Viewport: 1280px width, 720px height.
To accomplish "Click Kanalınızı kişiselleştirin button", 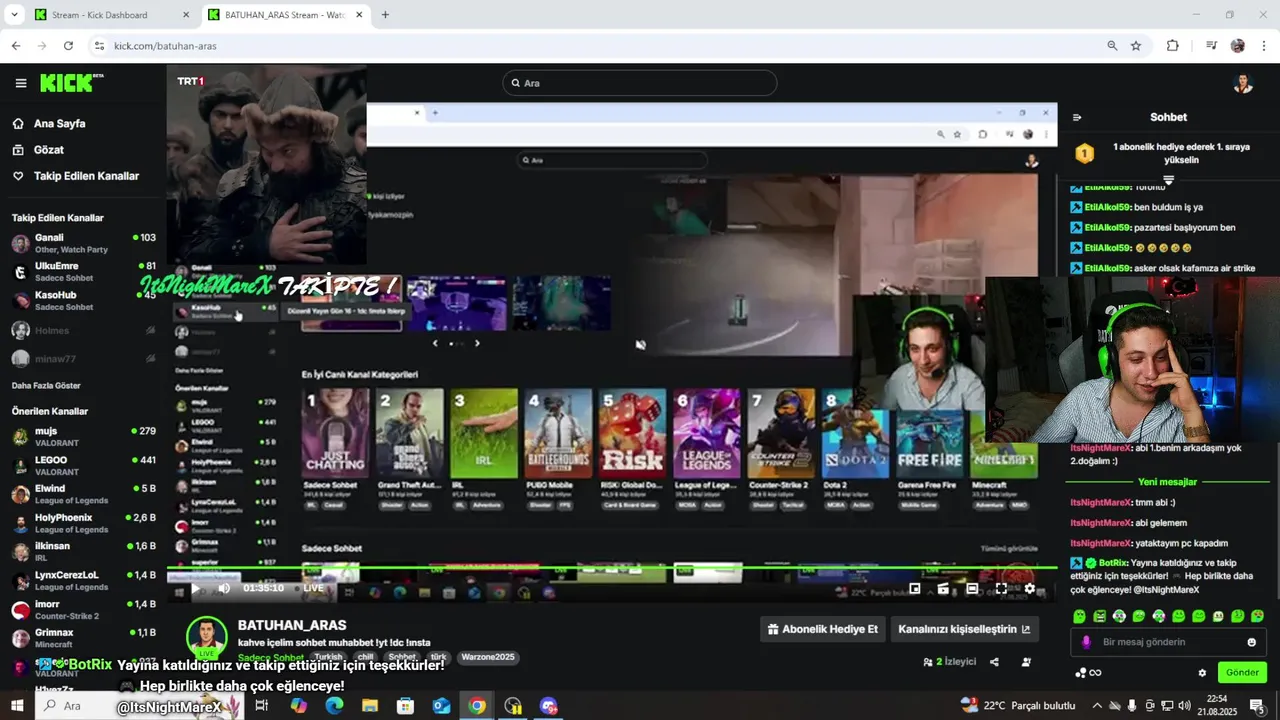I will click(x=964, y=629).
